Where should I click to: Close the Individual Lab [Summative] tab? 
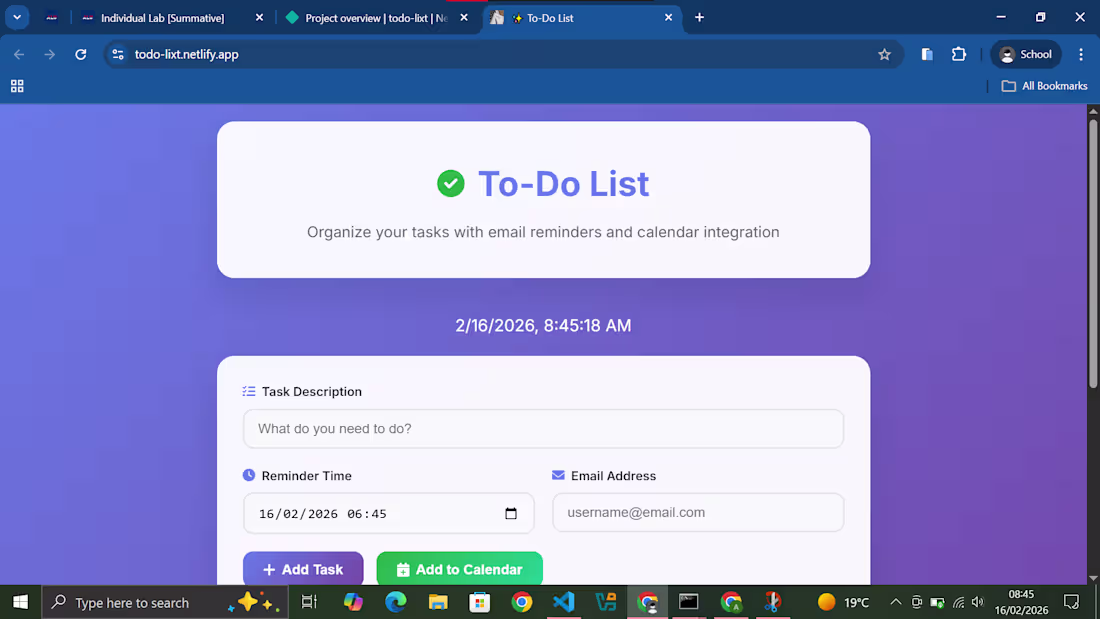259,18
